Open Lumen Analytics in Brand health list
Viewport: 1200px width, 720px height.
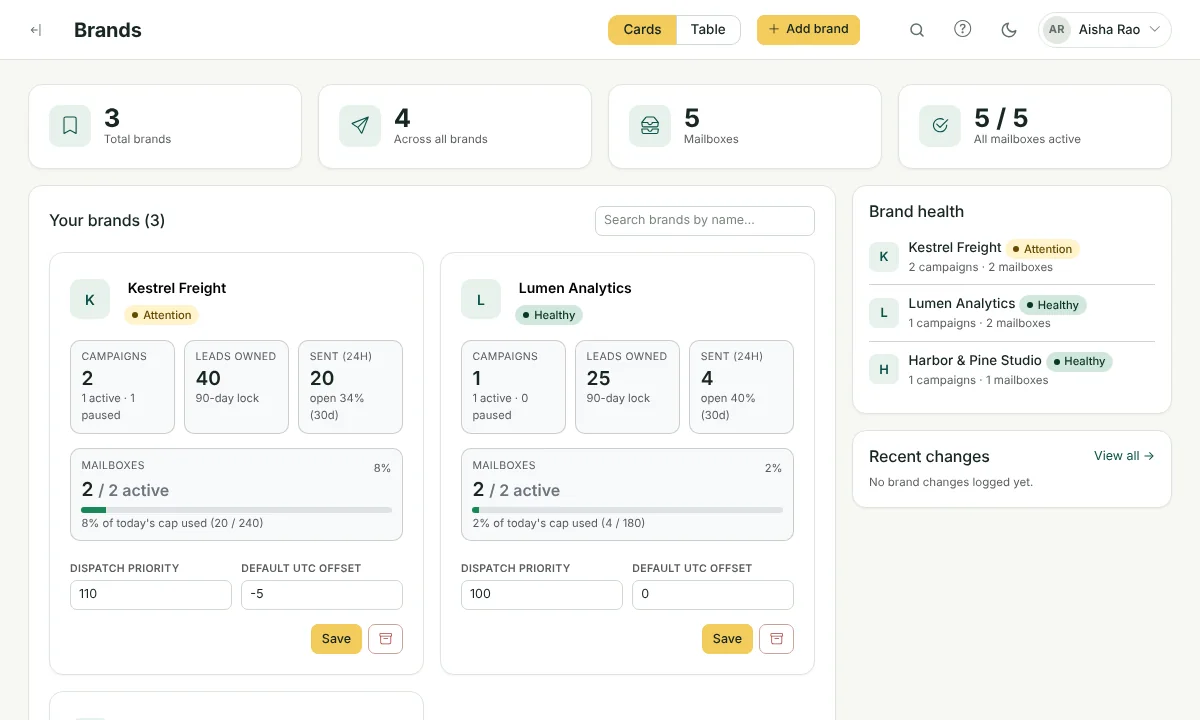click(x=1012, y=313)
